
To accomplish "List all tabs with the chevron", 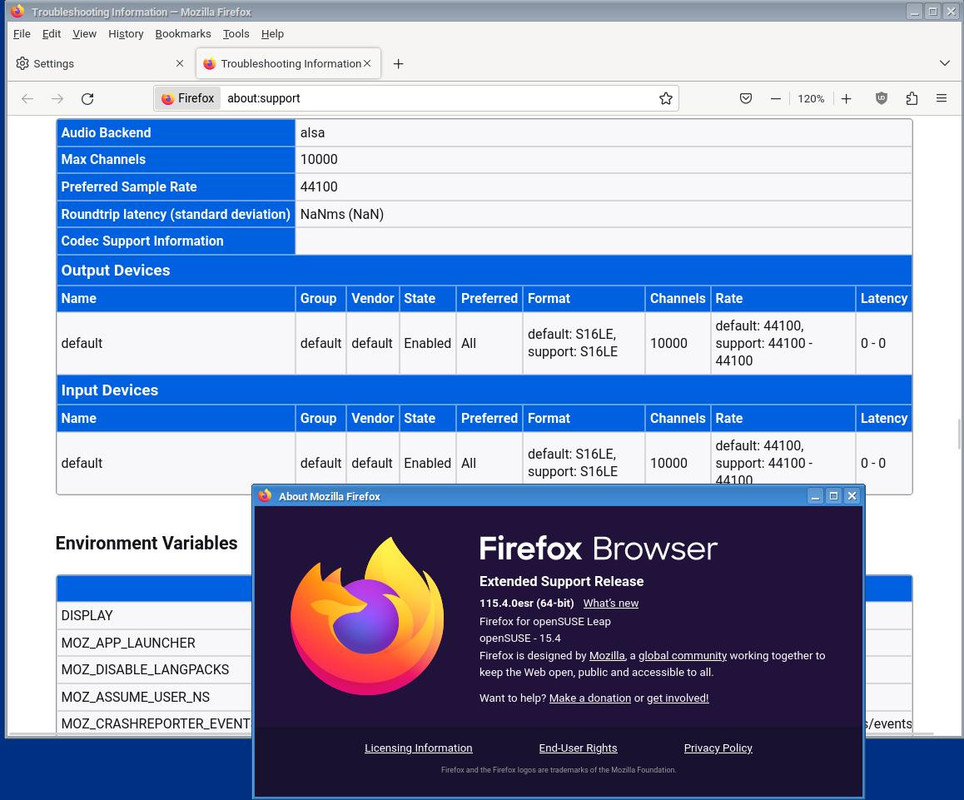I will (945, 63).
